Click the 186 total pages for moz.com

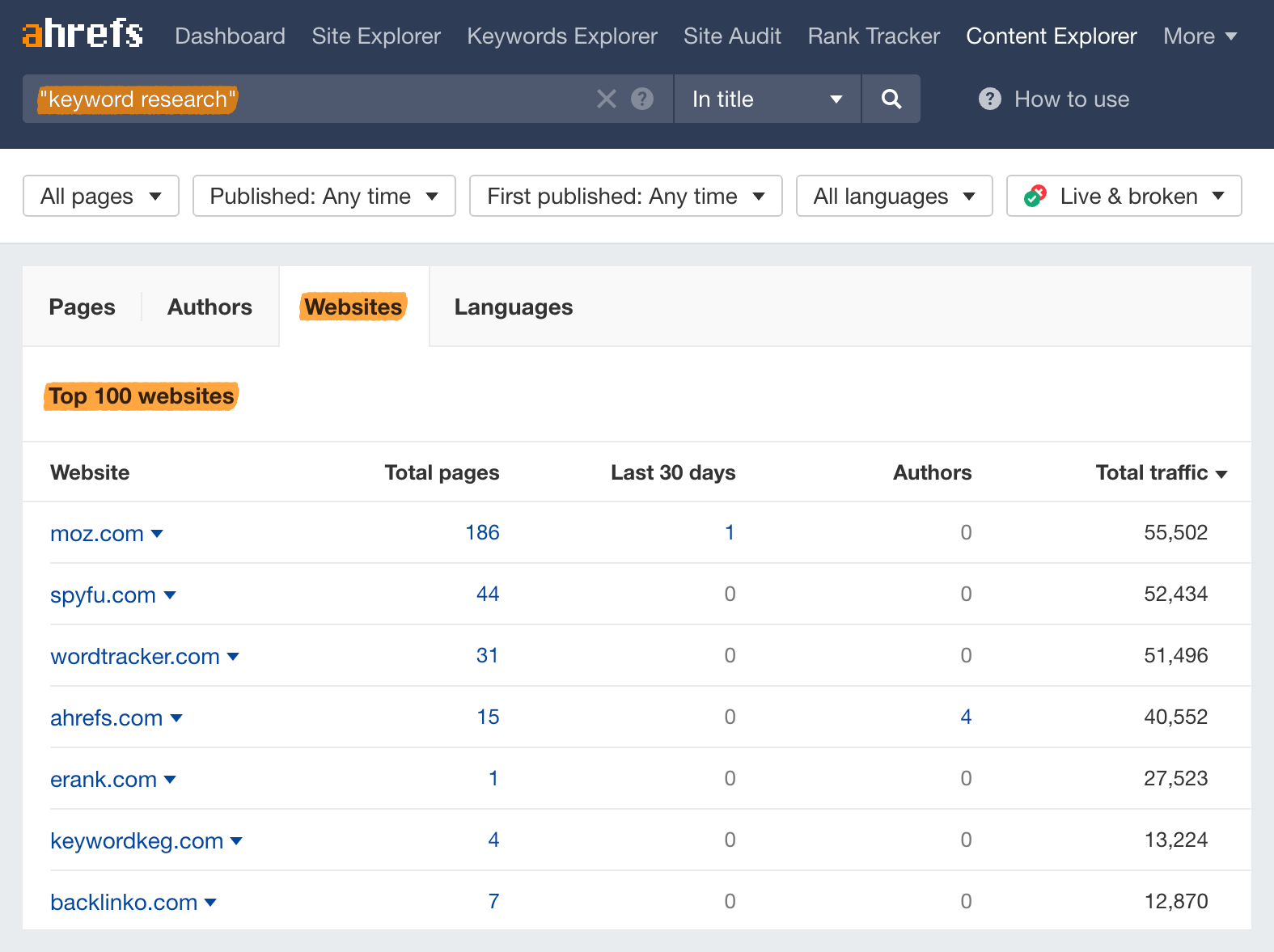482,532
